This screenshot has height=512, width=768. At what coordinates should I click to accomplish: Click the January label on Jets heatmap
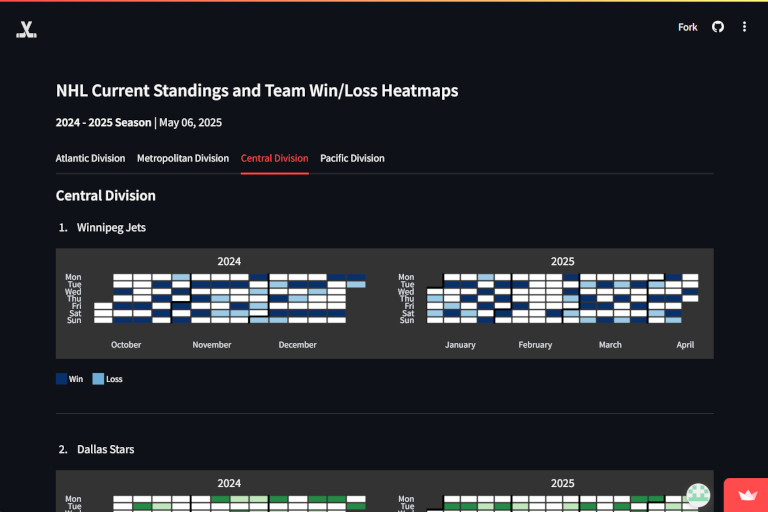coord(460,344)
